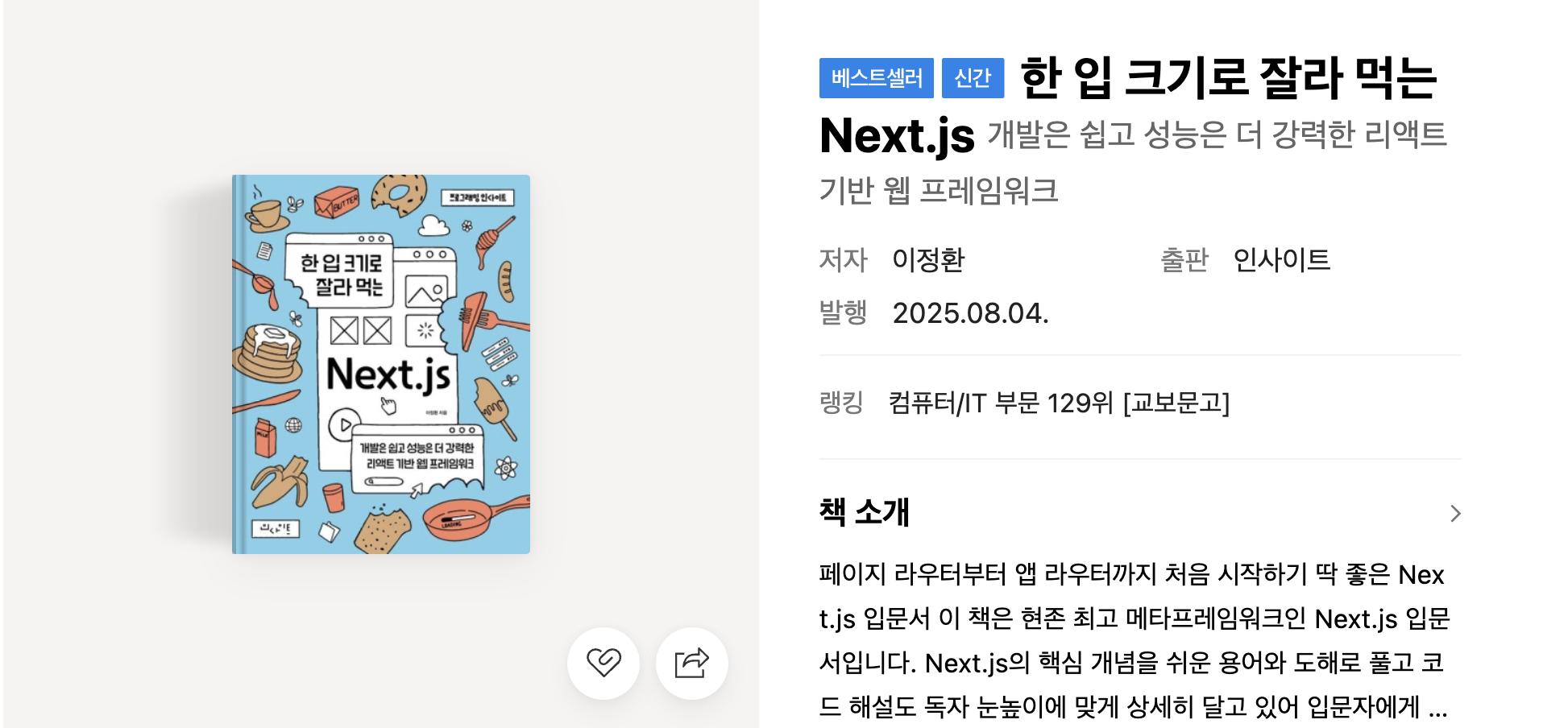1568x728 pixels.
Task: Open publisher 인사이트's page
Action: point(1281,260)
